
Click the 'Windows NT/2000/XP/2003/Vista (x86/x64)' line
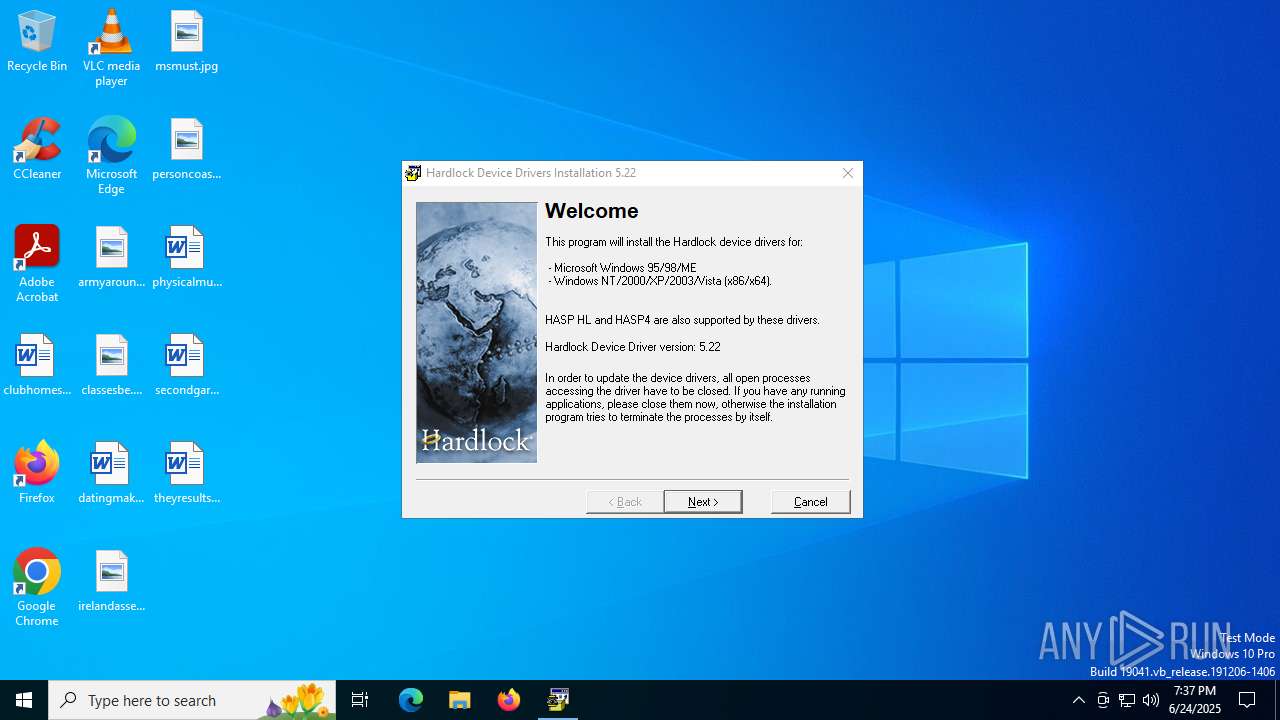pos(660,281)
